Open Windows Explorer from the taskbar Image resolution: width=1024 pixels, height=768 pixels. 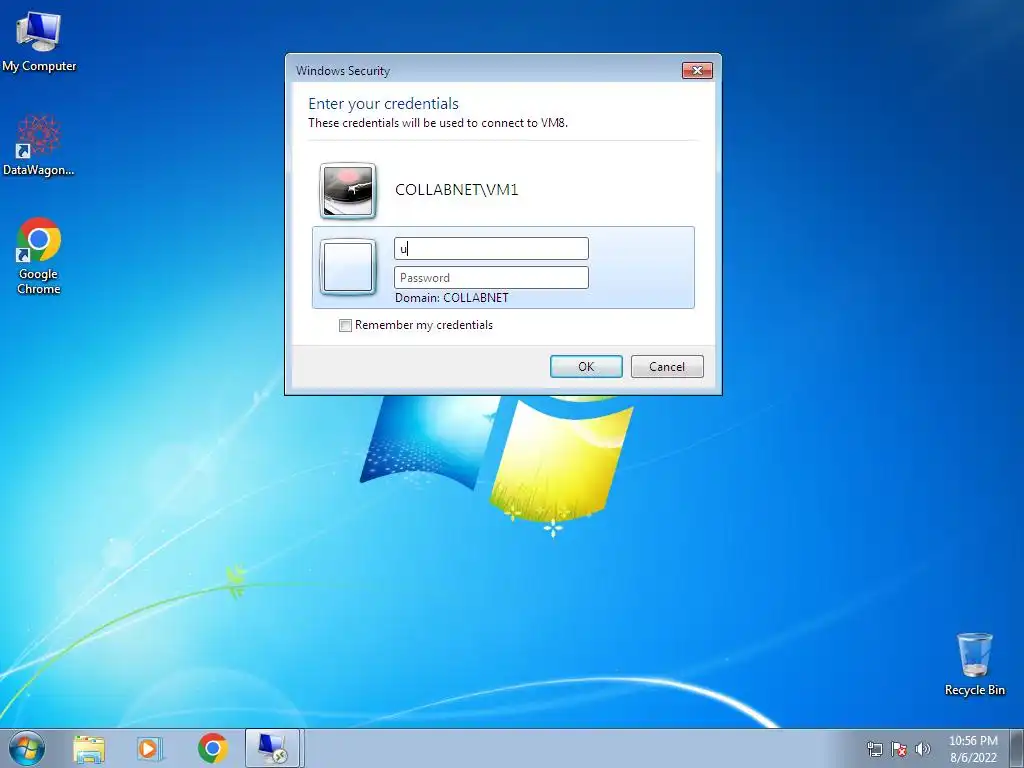coord(89,749)
